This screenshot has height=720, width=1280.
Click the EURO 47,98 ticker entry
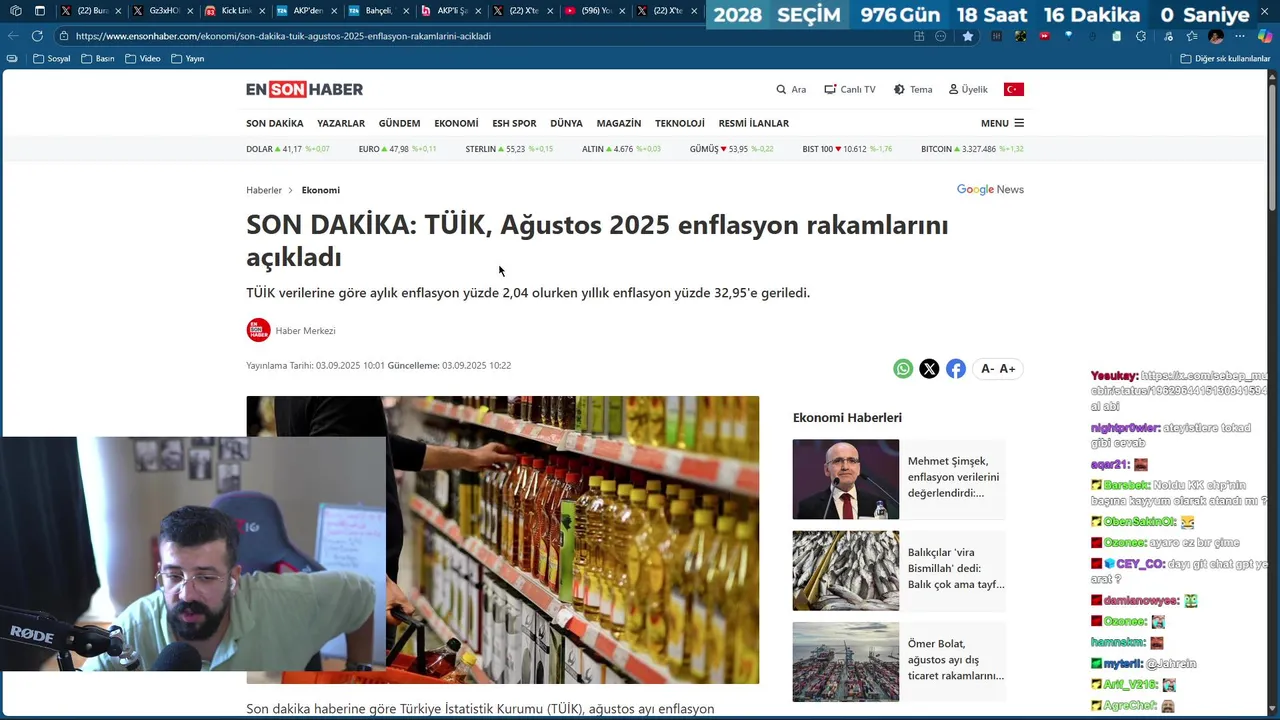pyautogui.click(x=397, y=149)
